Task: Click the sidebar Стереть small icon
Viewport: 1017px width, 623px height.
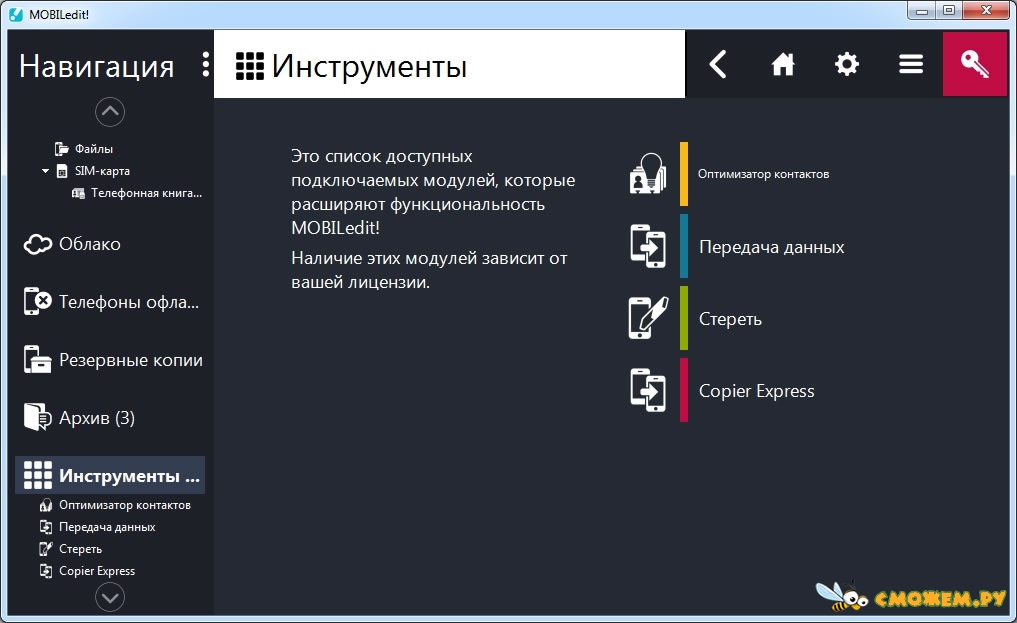Action: pos(45,549)
